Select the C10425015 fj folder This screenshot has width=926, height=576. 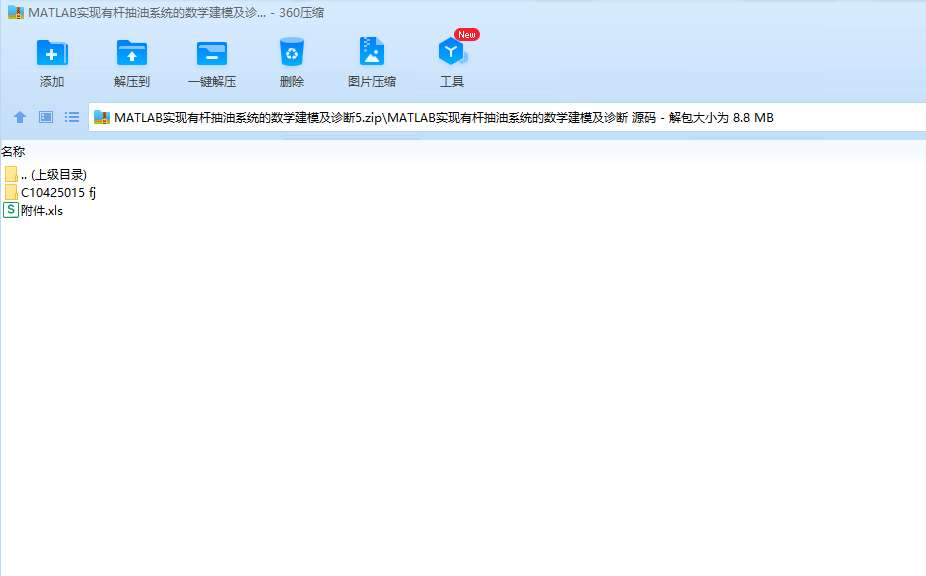click(x=50, y=193)
